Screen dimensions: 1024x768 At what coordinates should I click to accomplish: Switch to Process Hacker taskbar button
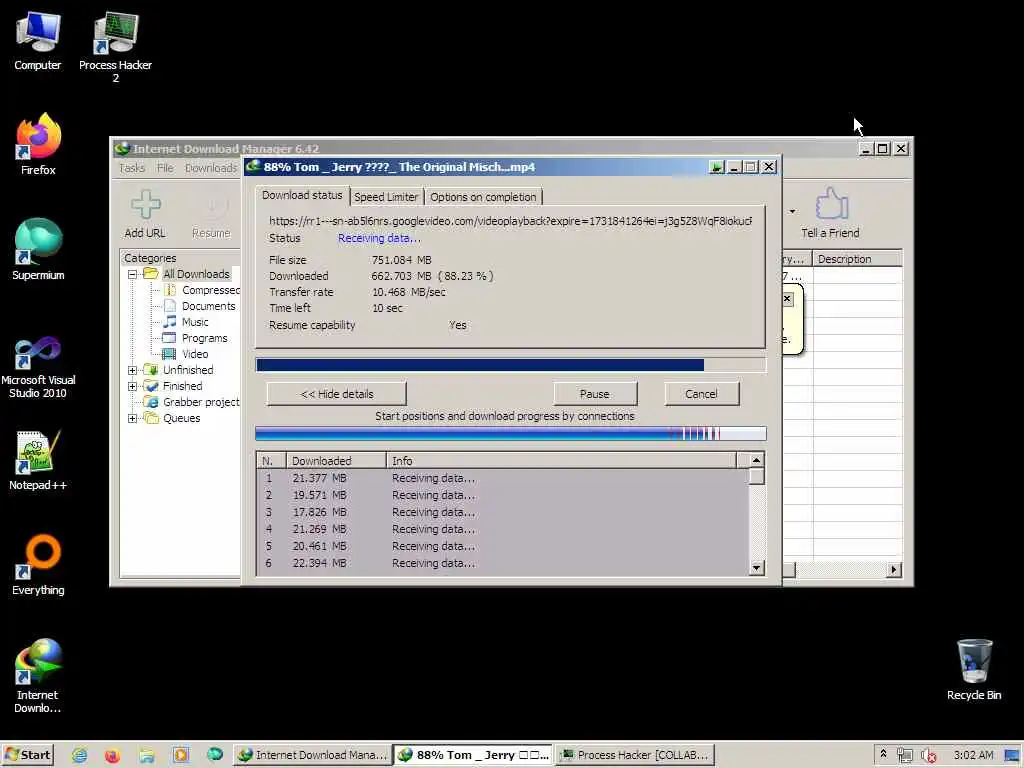coord(635,756)
